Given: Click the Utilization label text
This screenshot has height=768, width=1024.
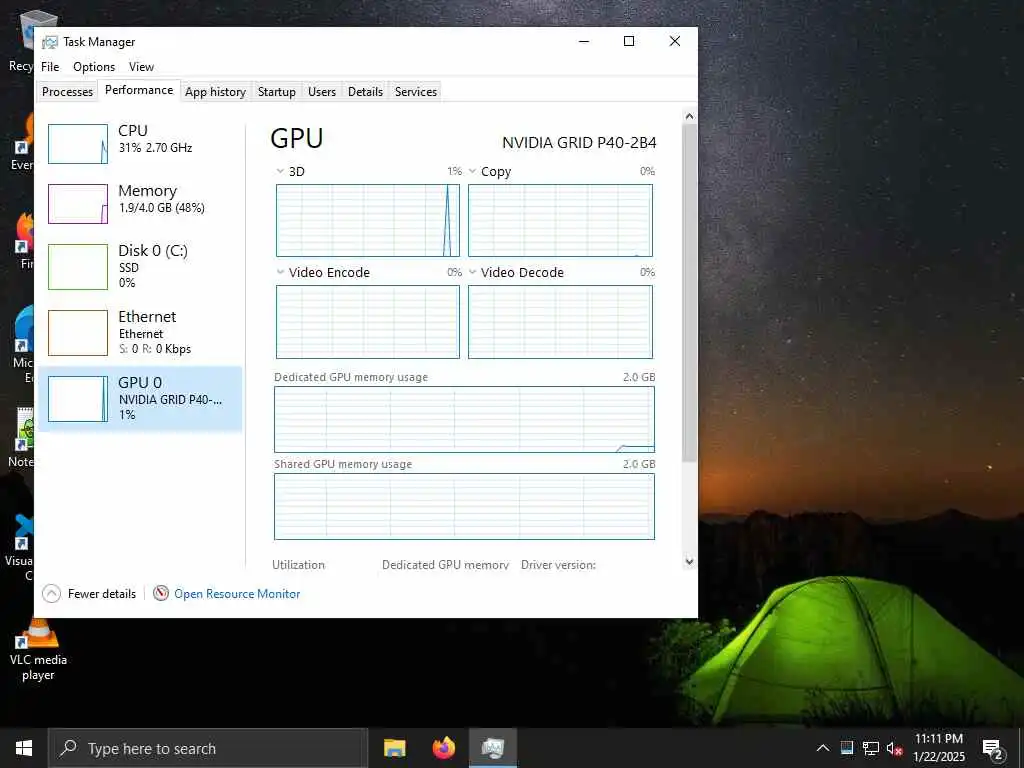Looking at the screenshot, I should (298, 565).
